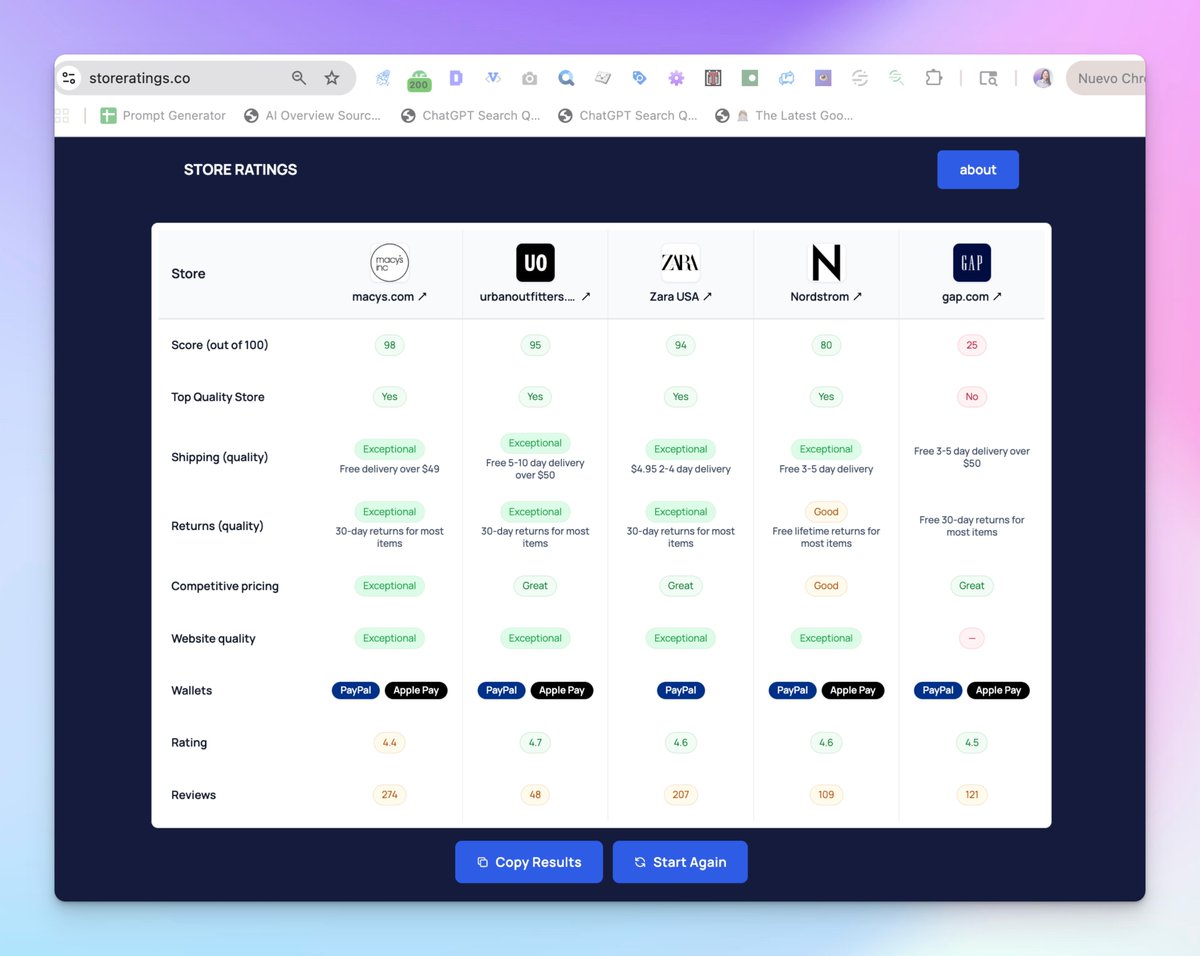Click gap.com's red dash website quality badge

coord(972,638)
